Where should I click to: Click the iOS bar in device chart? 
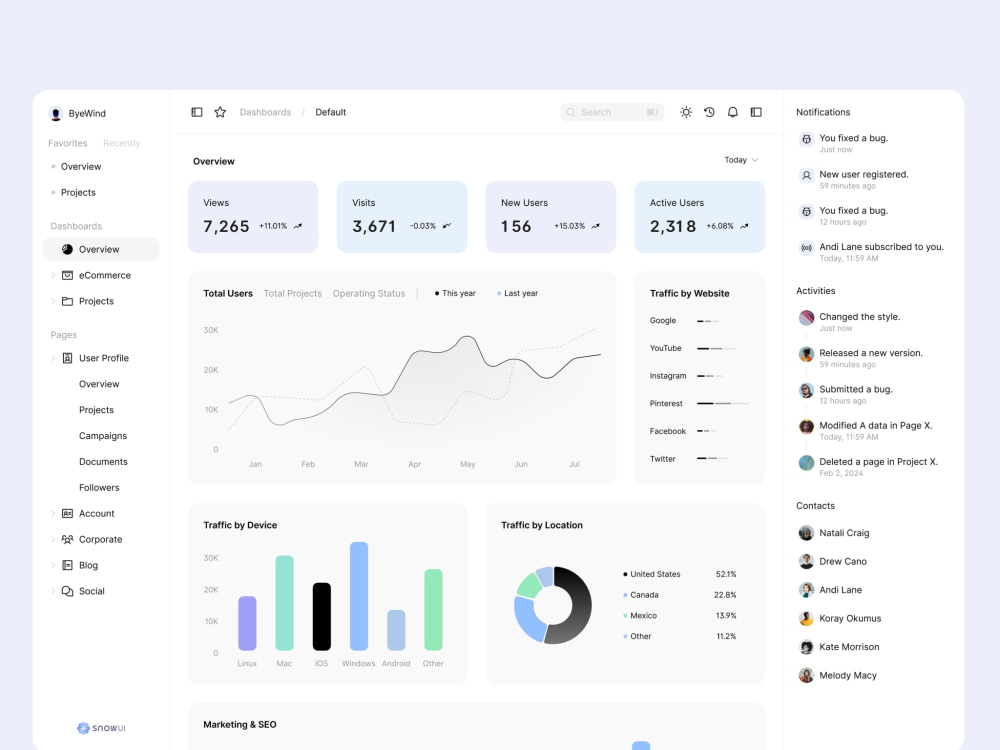coord(321,617)
